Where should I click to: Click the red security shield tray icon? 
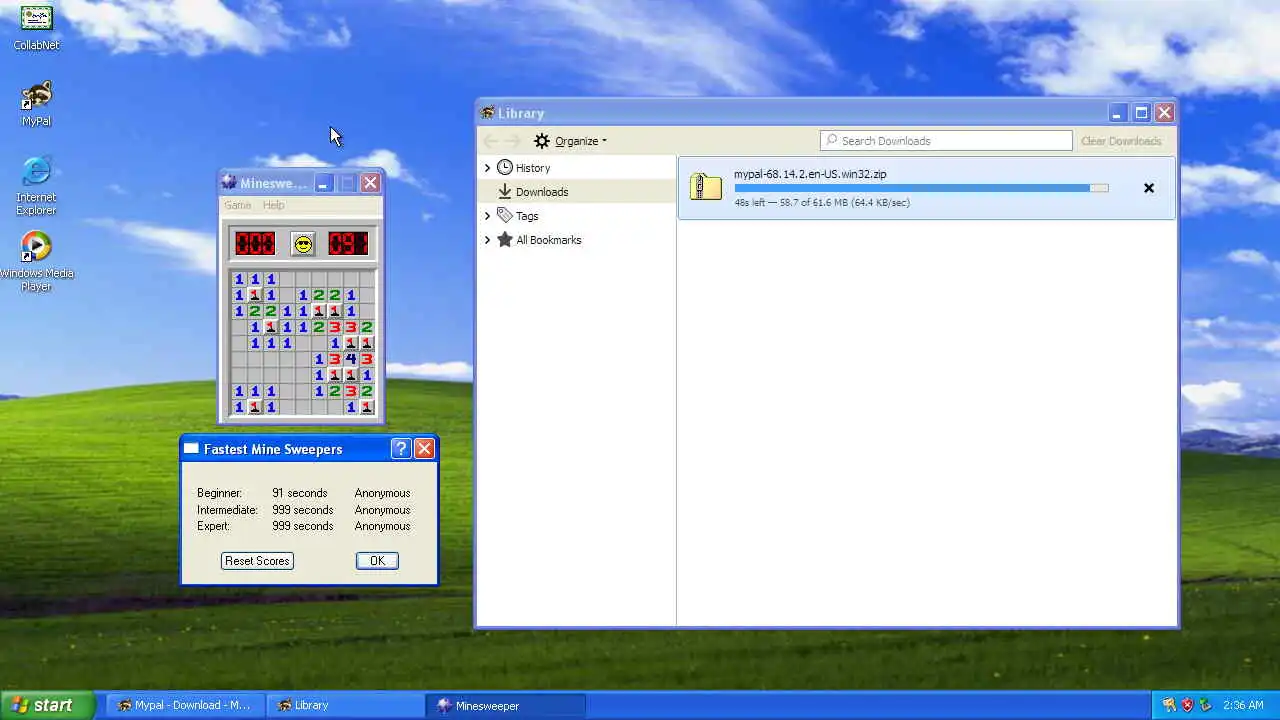pyautogui.click(x=1187, y=705)
